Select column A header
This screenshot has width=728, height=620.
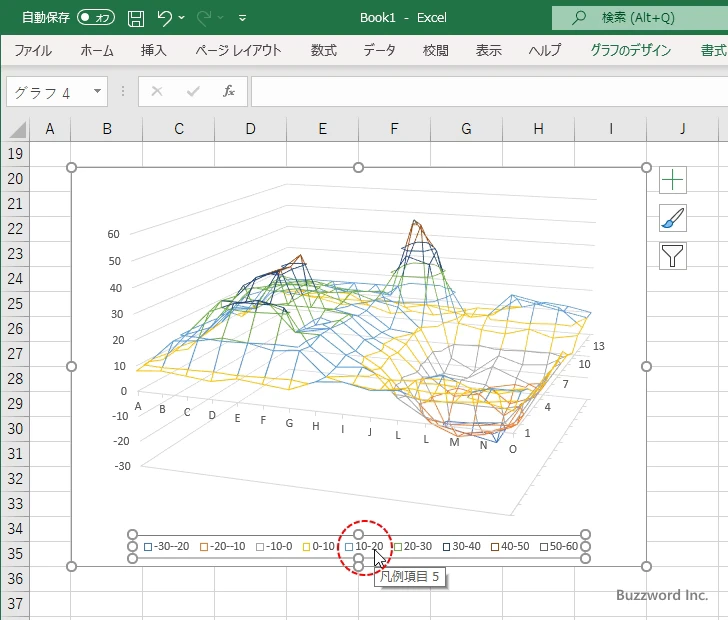[x=50, y=129]
